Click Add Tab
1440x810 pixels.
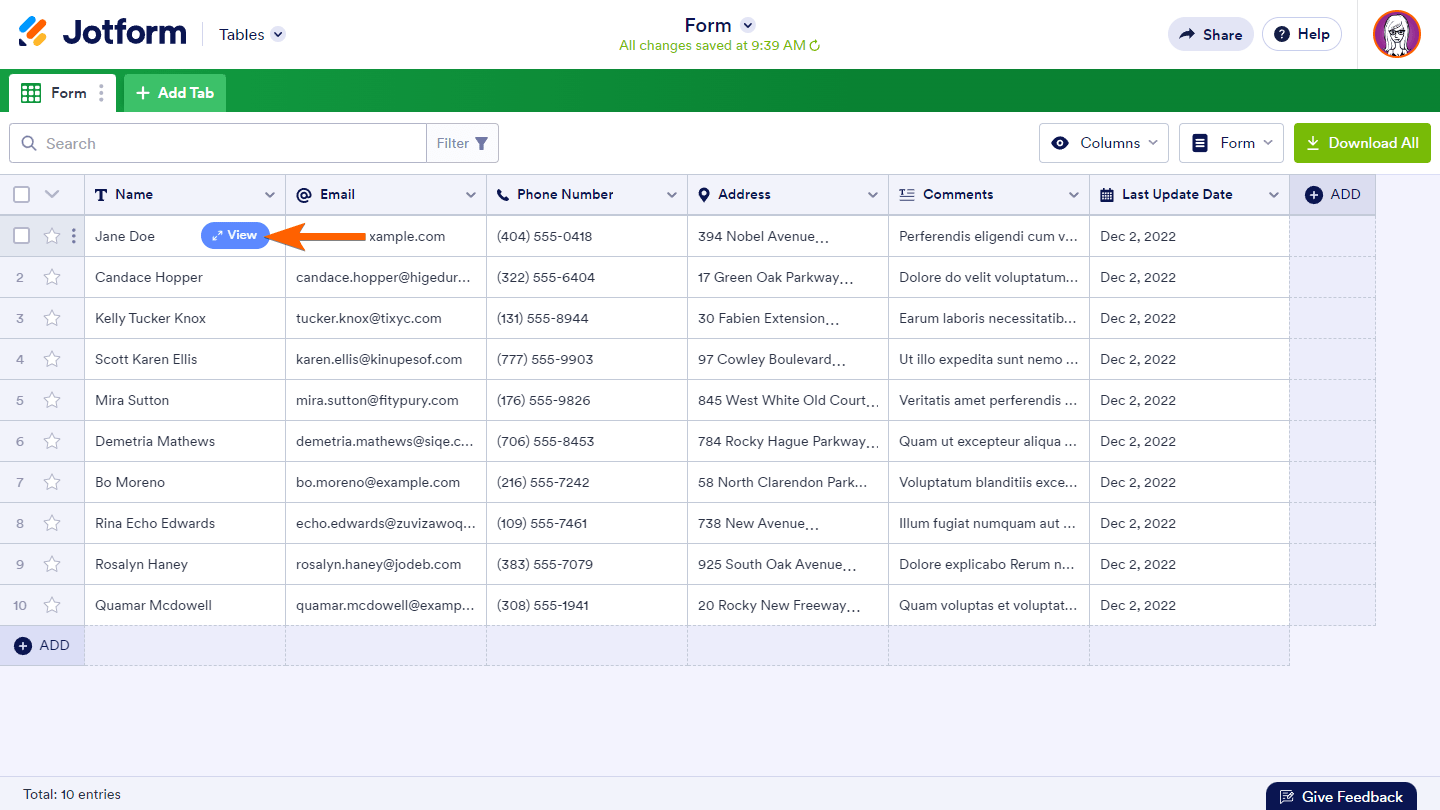pyautogui.click(x=175, y=93)
